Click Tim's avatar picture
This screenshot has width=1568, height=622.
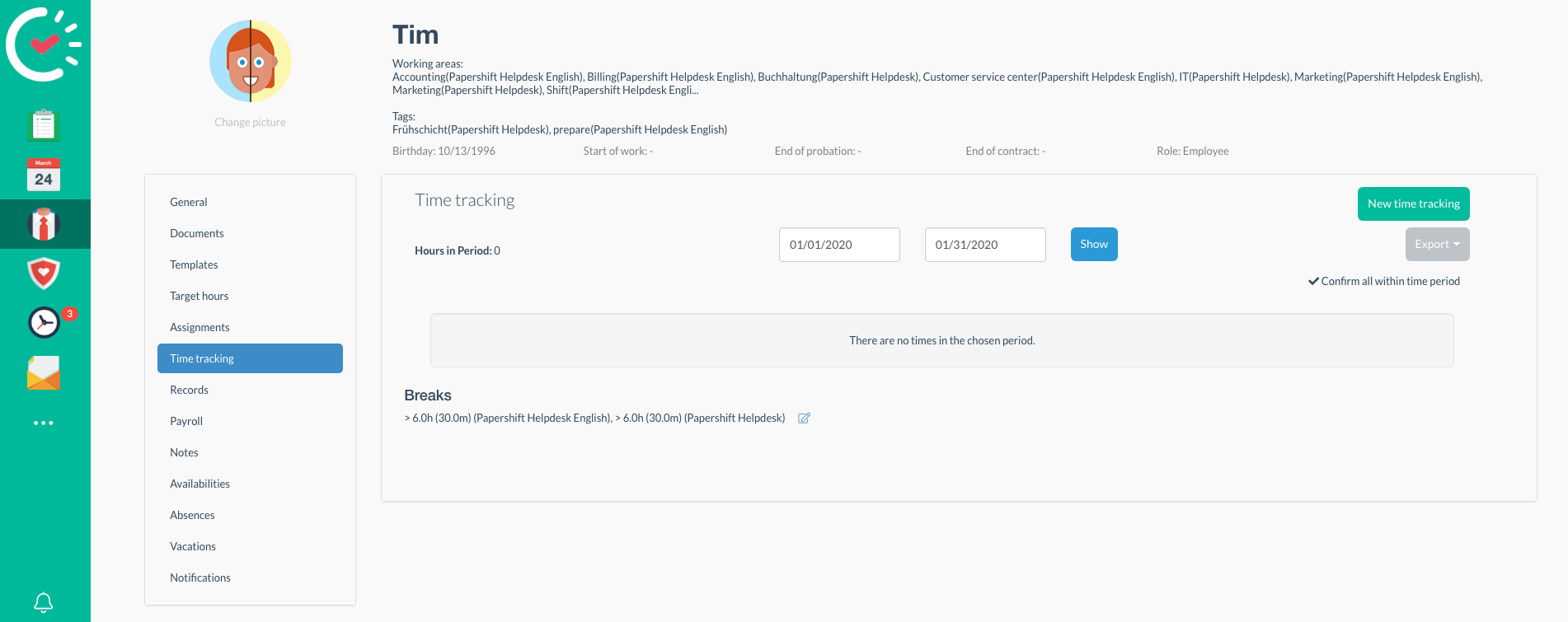[251, 61]
